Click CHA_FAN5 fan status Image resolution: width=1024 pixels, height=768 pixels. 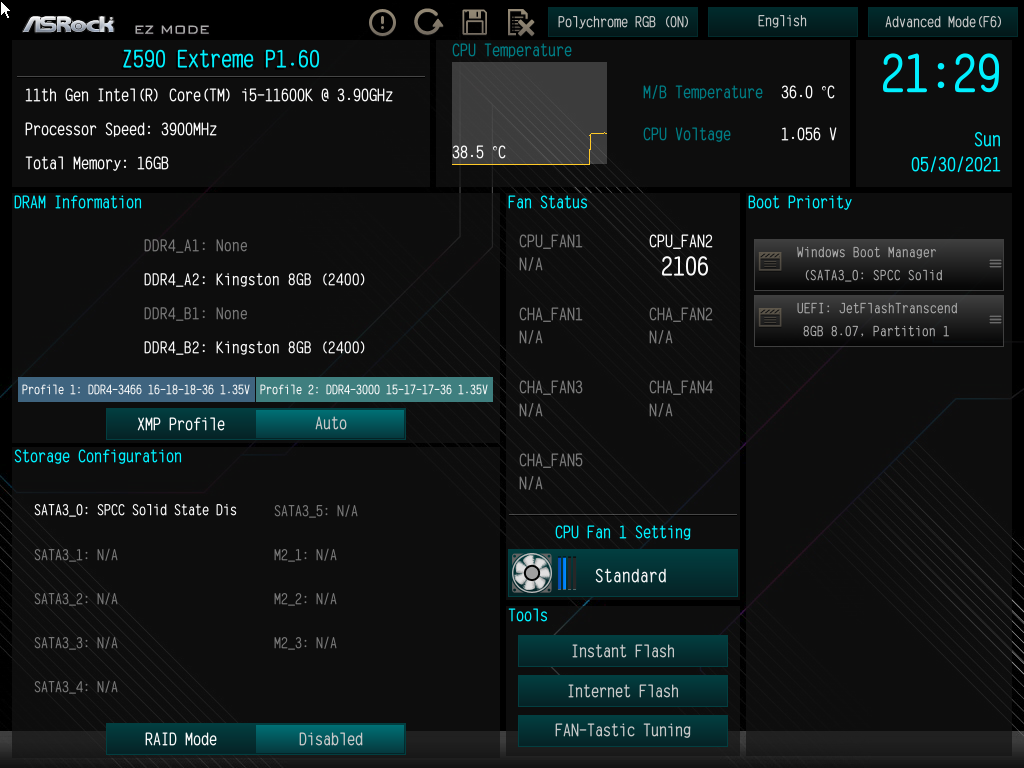551,472
